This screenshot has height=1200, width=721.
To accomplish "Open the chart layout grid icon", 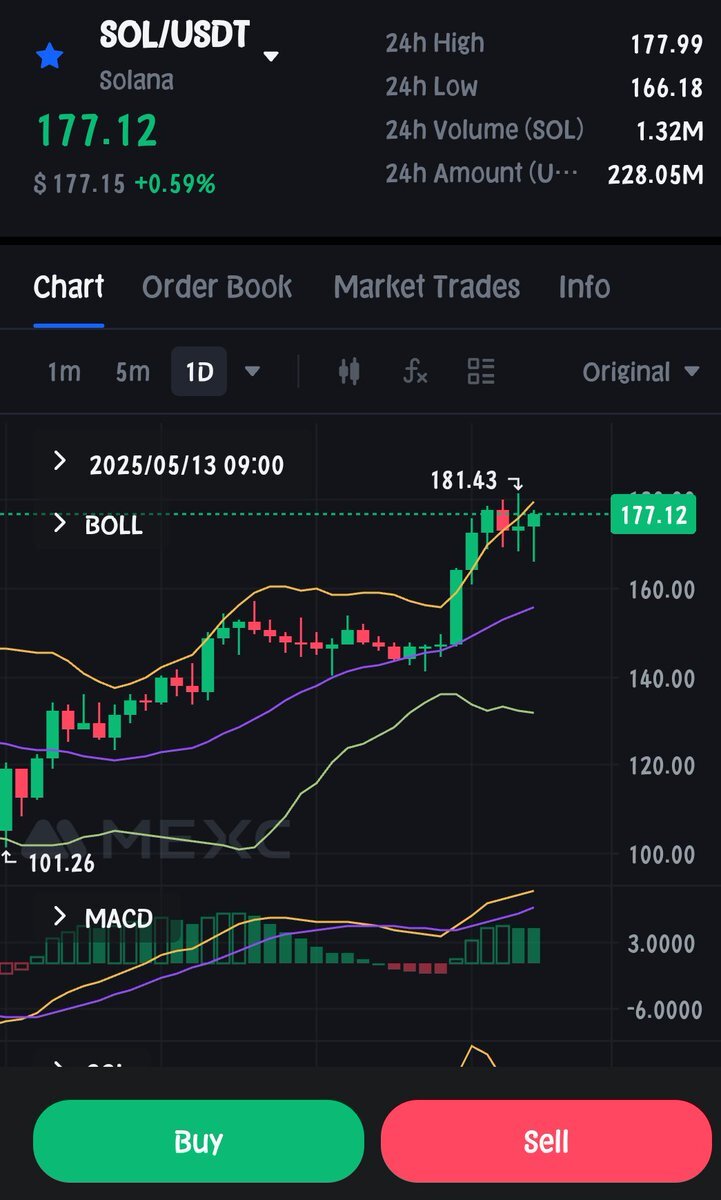I will point(481,372).
